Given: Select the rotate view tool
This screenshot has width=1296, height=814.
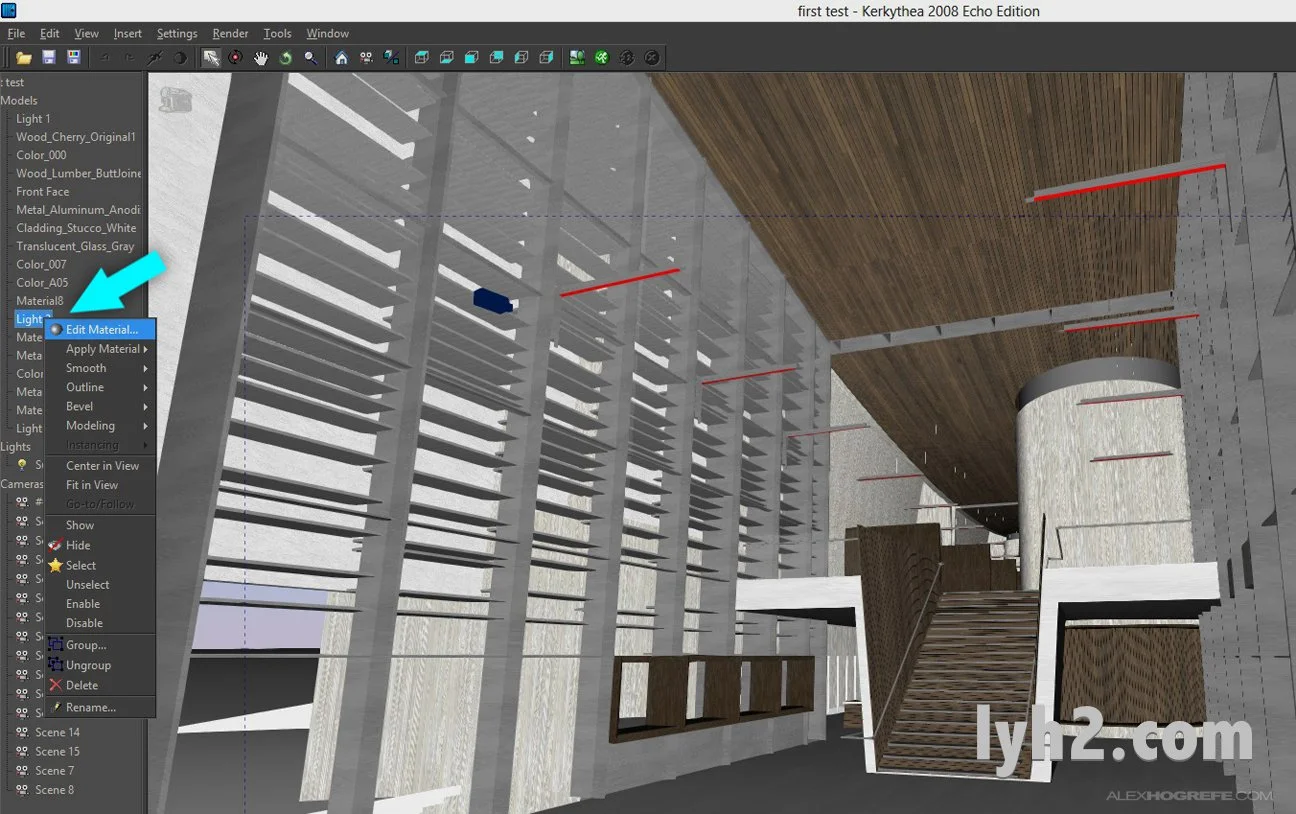Looking at the screenshot, I should 285,58.
